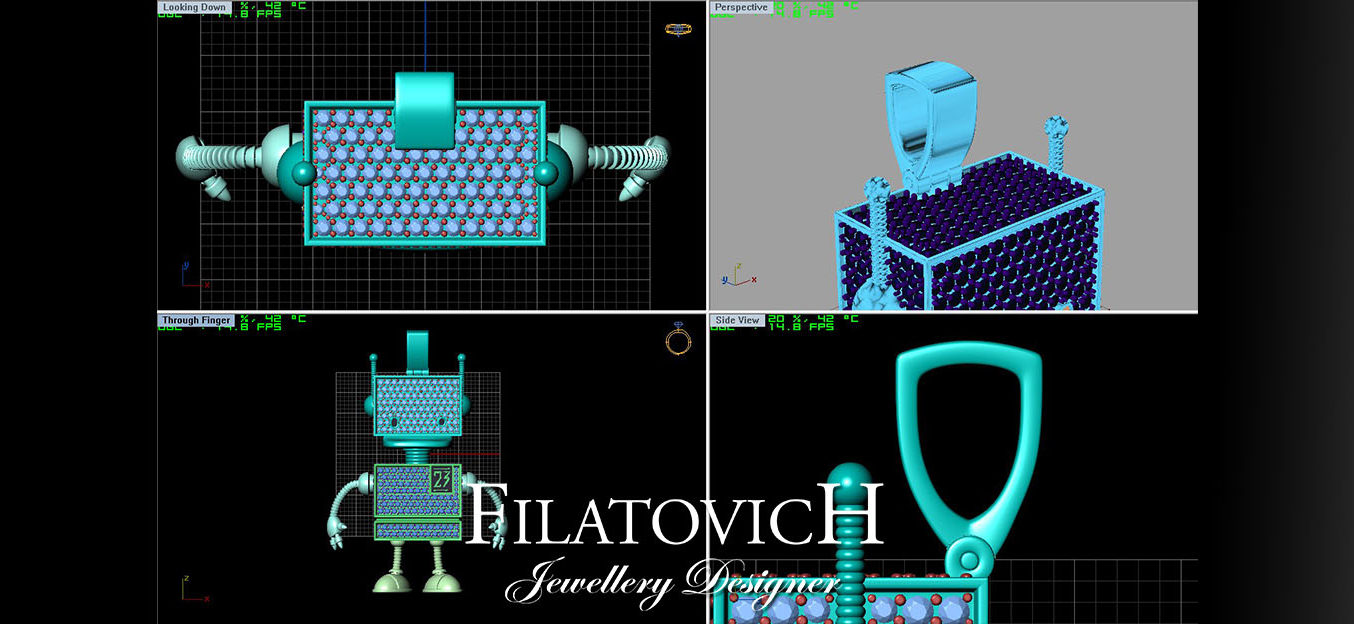Click the Side View viewport label
Screen dimensions: 1354x624
click(x=738, y=320)
